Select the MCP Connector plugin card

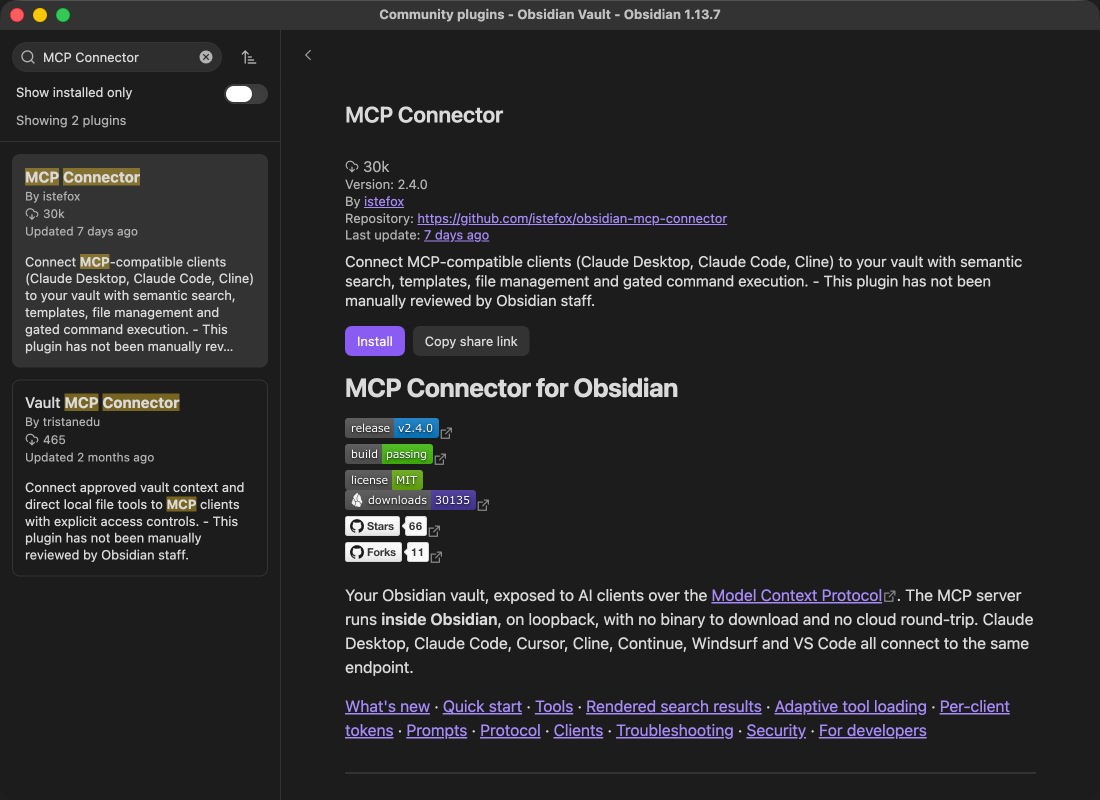140,261
